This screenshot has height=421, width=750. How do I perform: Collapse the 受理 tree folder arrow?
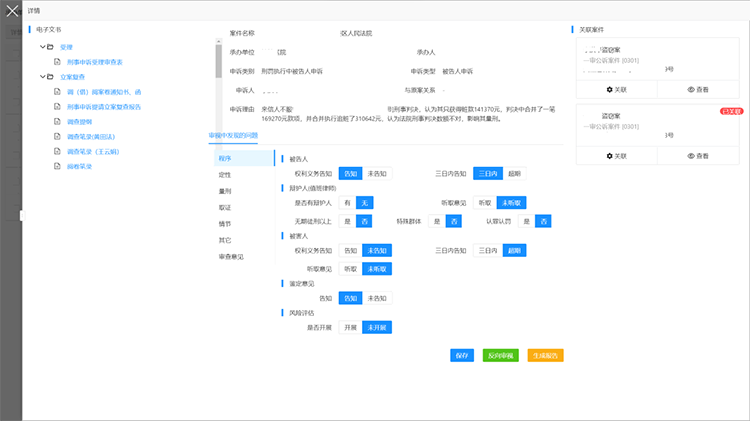tap(41, 47)
